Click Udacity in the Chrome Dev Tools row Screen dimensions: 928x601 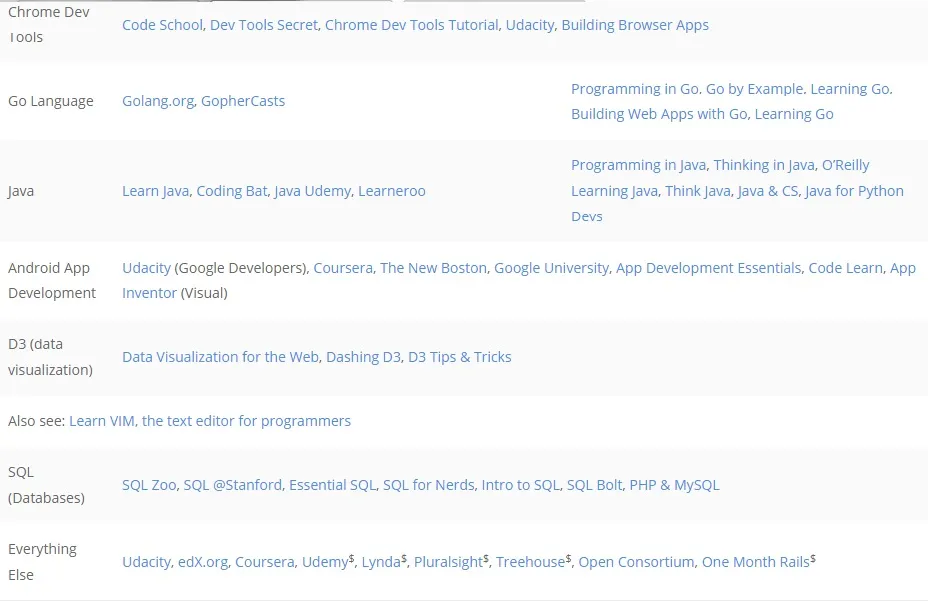click(x=530, y=25)
